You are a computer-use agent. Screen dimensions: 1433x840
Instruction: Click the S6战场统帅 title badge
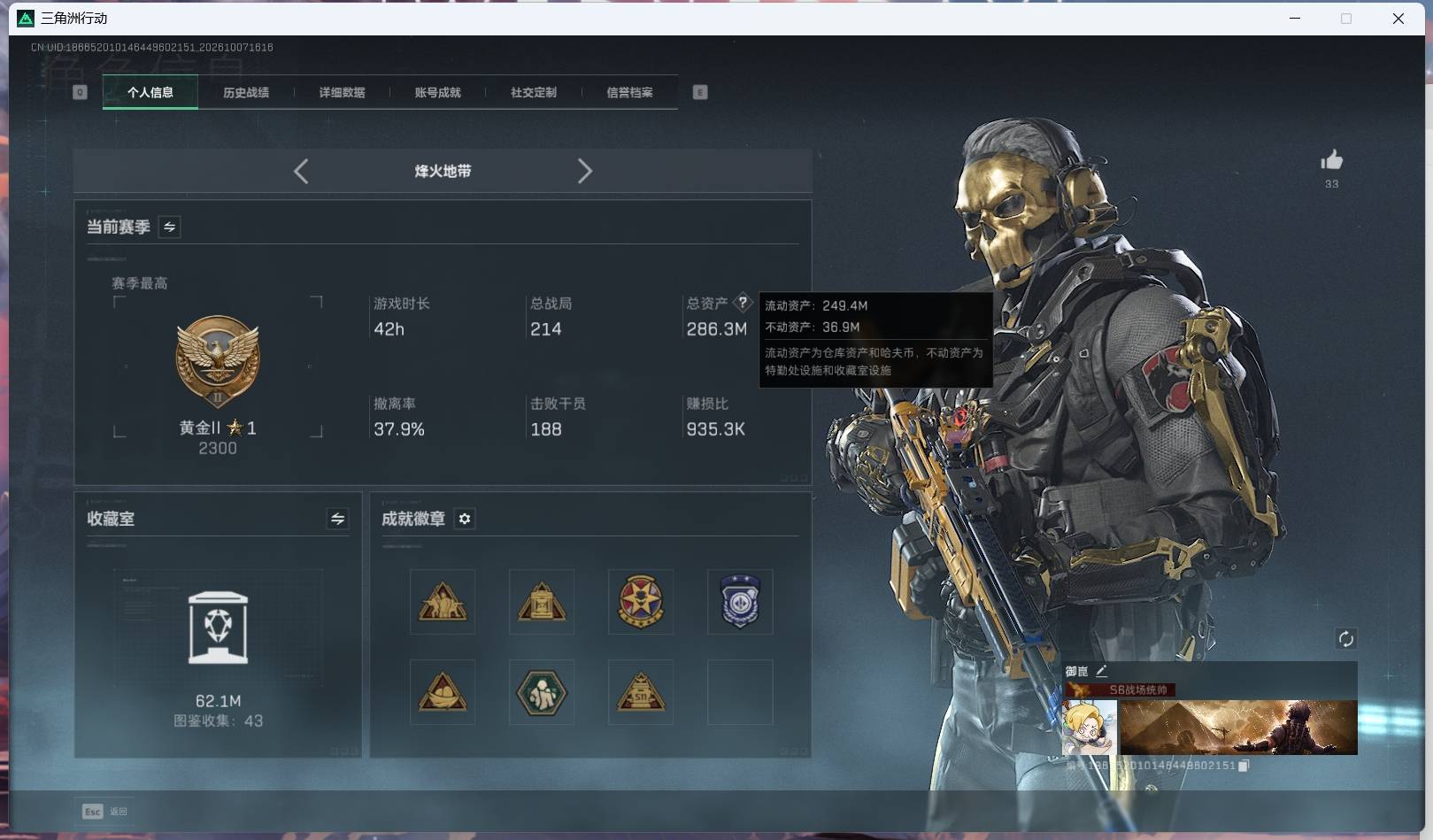pos(1122,690)
